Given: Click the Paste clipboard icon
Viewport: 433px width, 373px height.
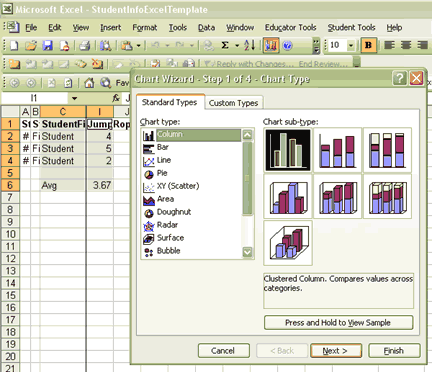Looking at the screenshot, I should pos(127,45).
